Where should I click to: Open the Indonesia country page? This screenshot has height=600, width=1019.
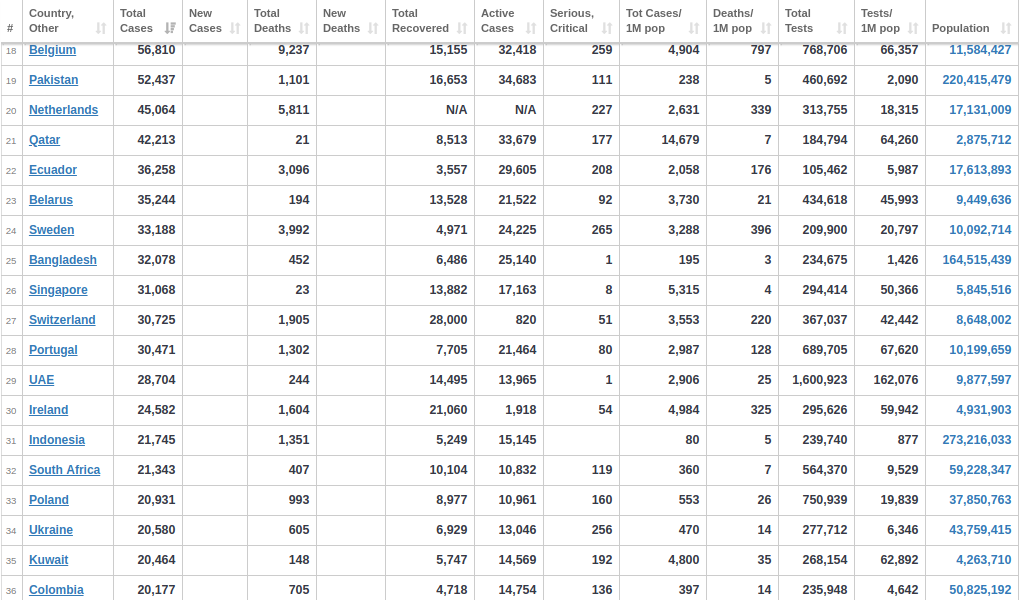pos(57,439)
